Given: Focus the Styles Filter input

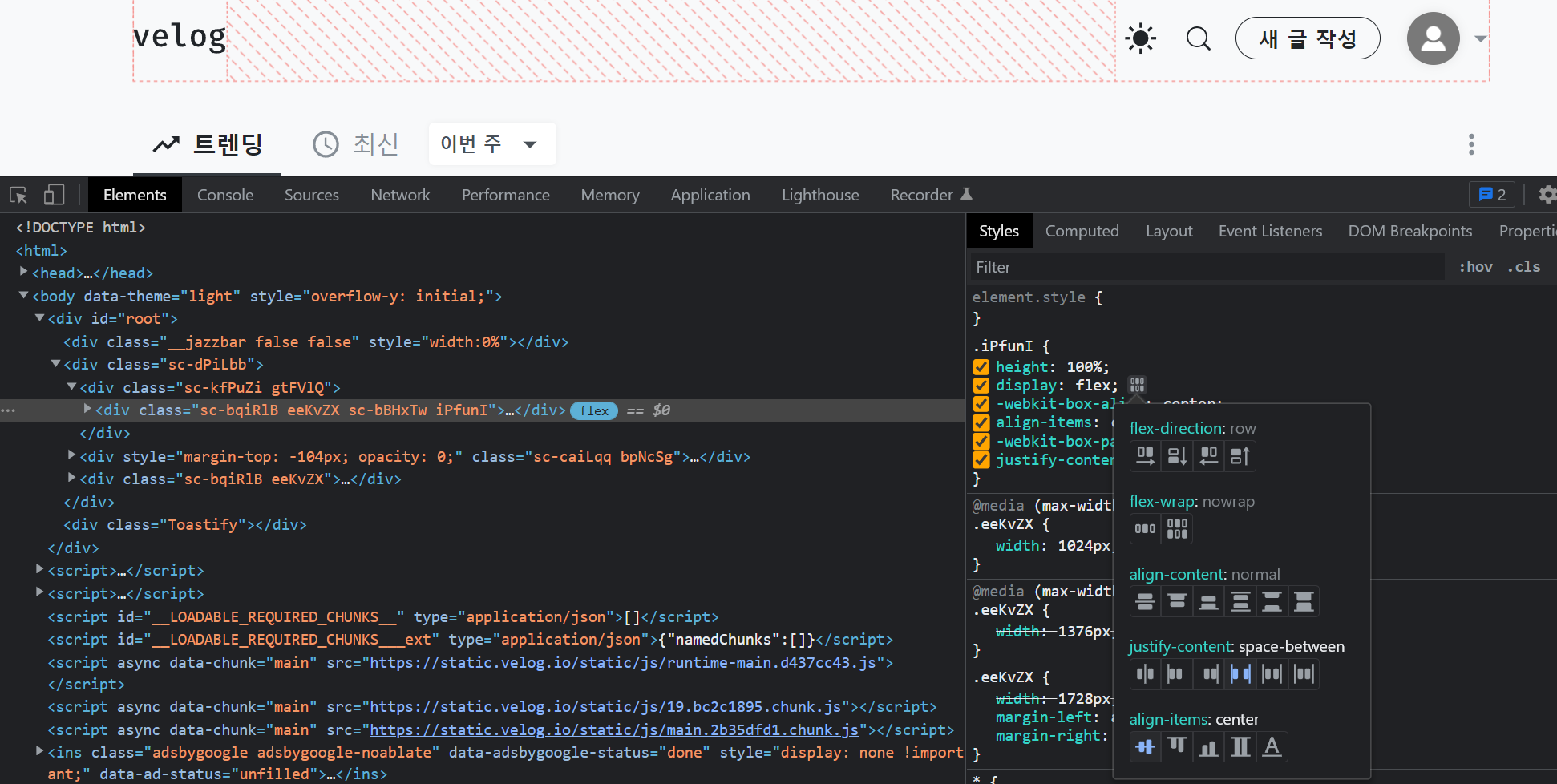Looking at the screenshot, I should (x=1206, y=267).
